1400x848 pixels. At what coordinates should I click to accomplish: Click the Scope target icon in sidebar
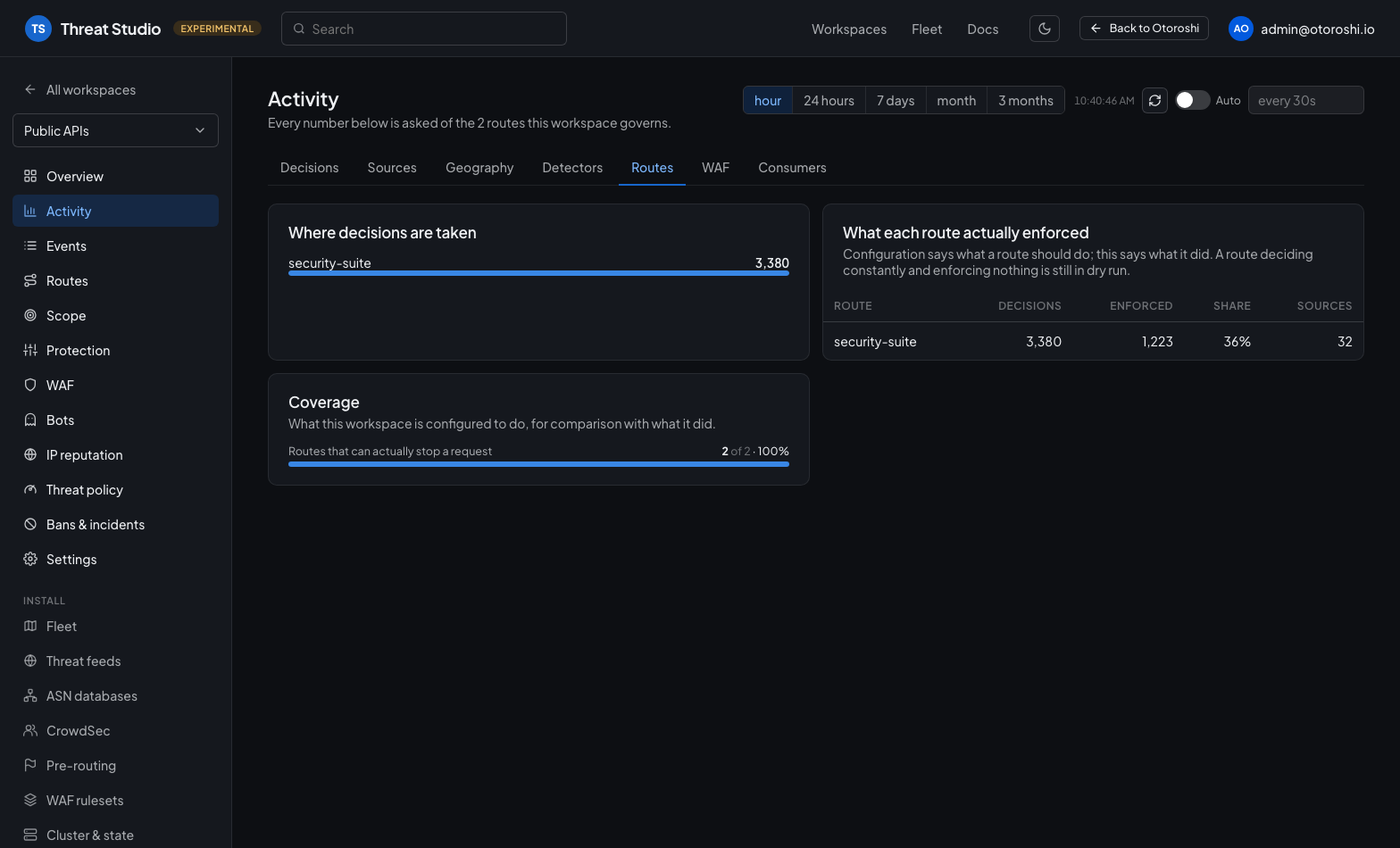(30, 315)
